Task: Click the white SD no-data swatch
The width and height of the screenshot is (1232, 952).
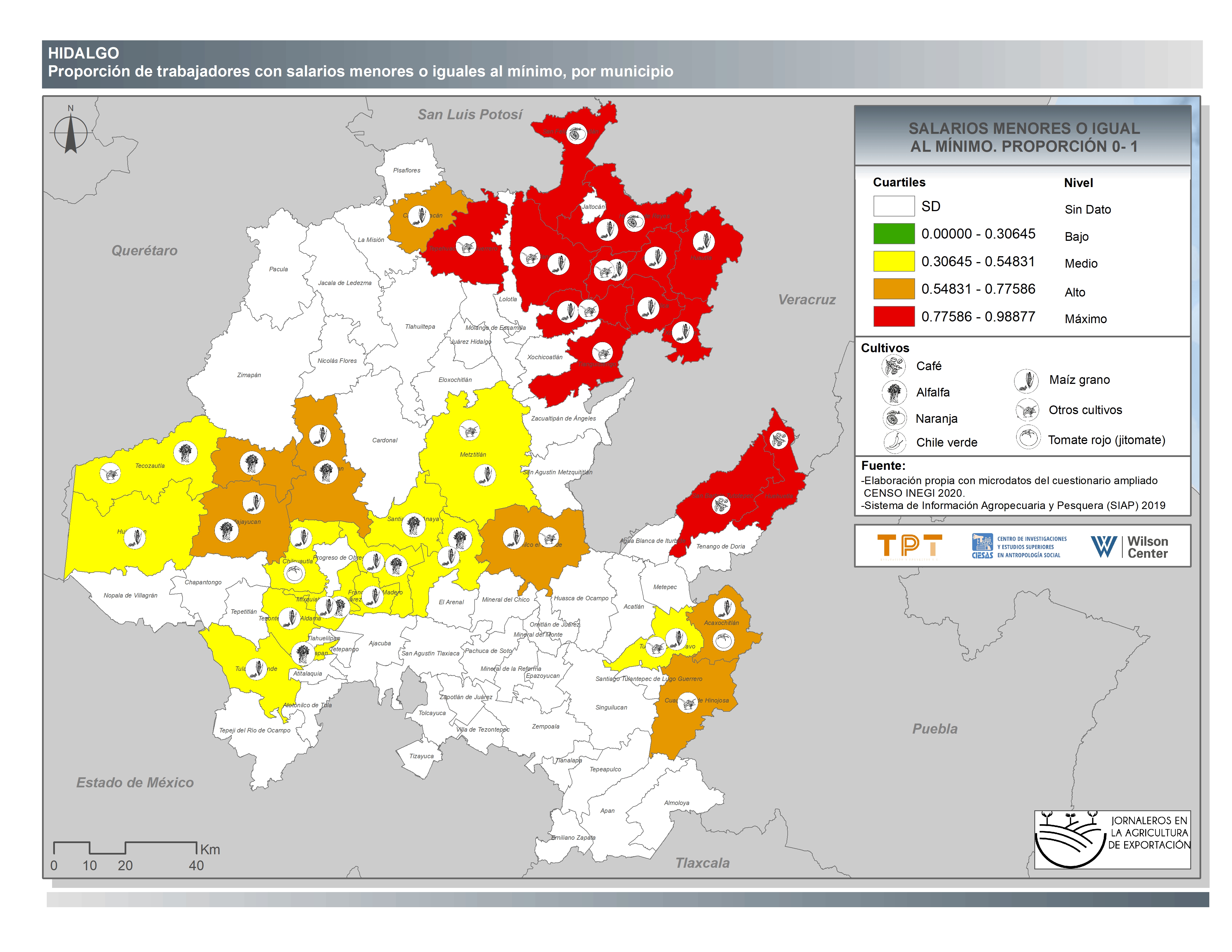Action: coord(893,206)
